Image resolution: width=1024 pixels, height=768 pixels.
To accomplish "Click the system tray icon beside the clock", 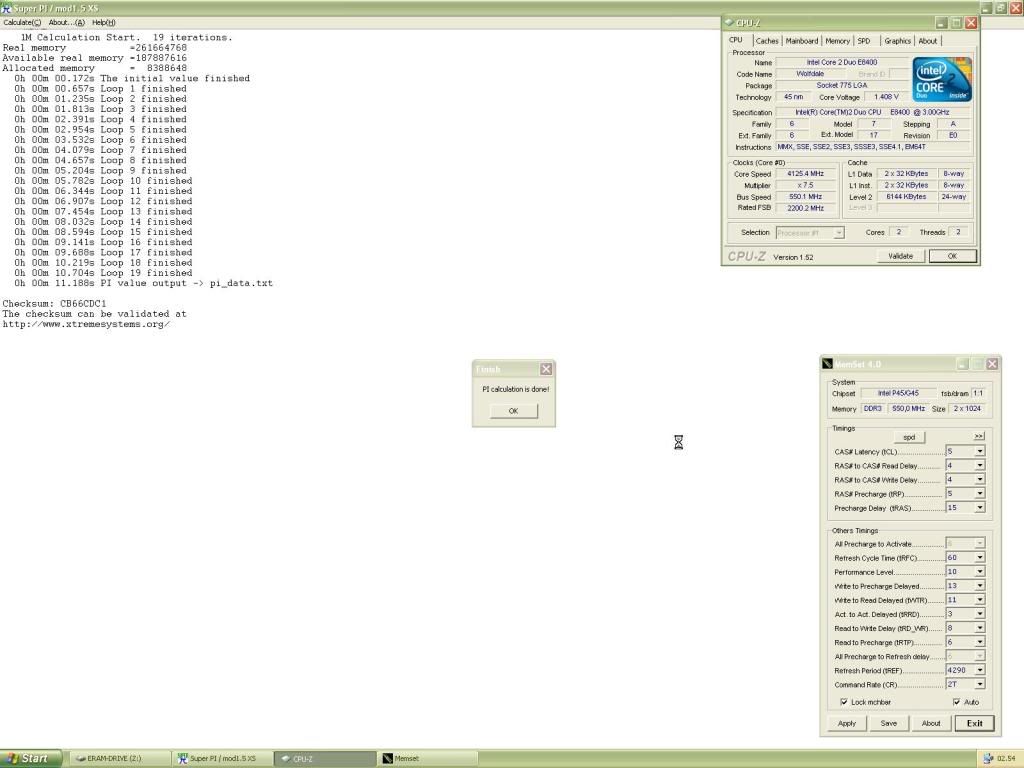I will [x=988, y=759].
